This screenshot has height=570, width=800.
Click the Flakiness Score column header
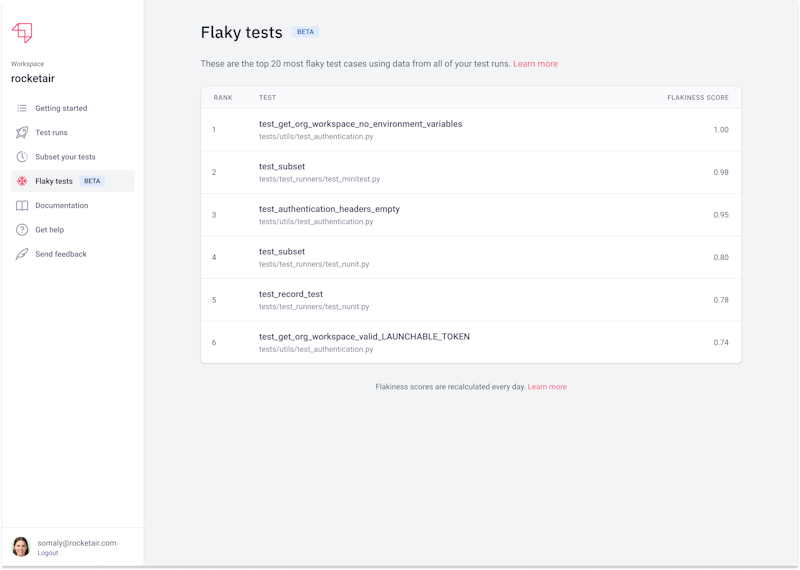coord(697,98)
